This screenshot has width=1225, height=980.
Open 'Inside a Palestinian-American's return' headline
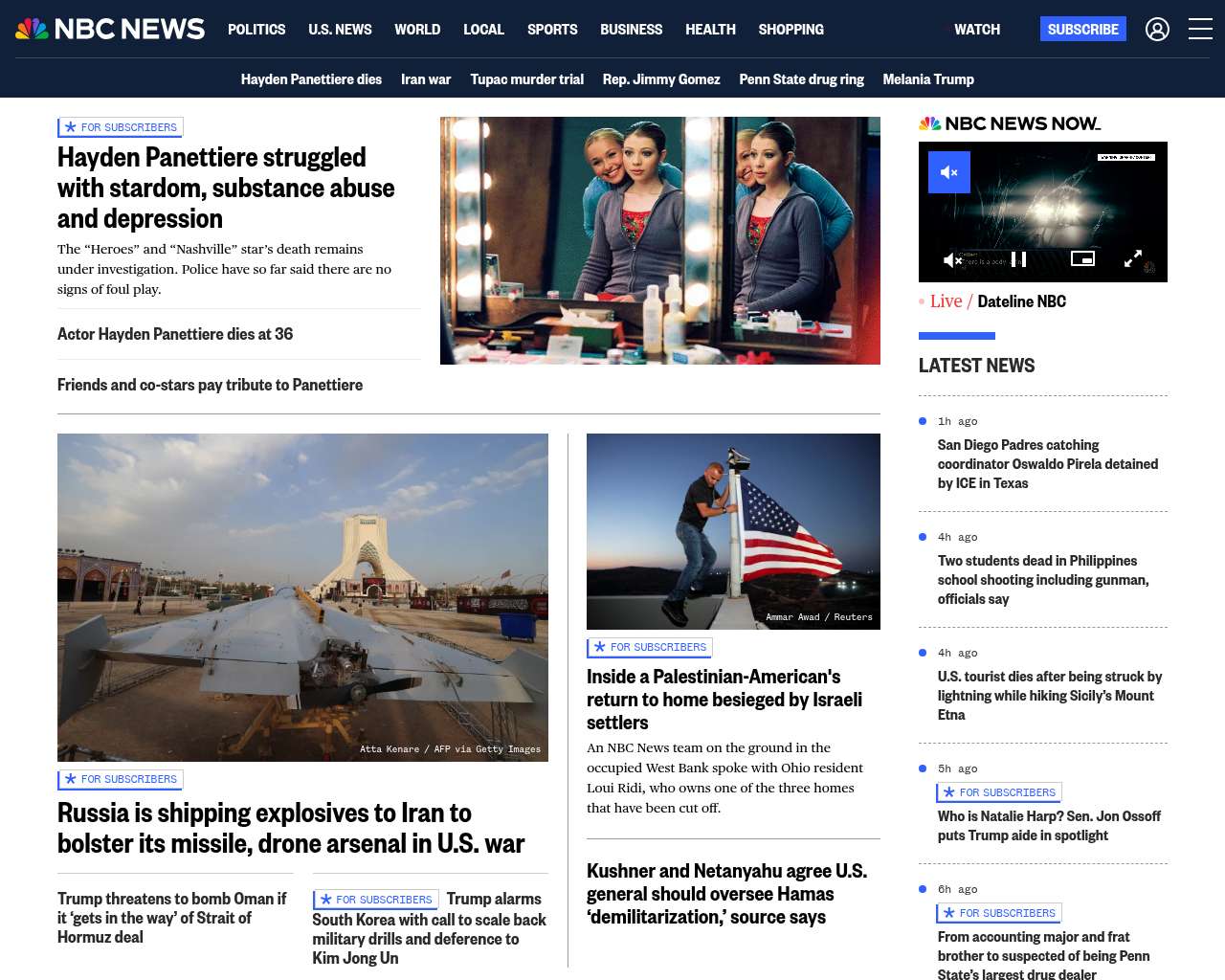click(x=724, y=700)
